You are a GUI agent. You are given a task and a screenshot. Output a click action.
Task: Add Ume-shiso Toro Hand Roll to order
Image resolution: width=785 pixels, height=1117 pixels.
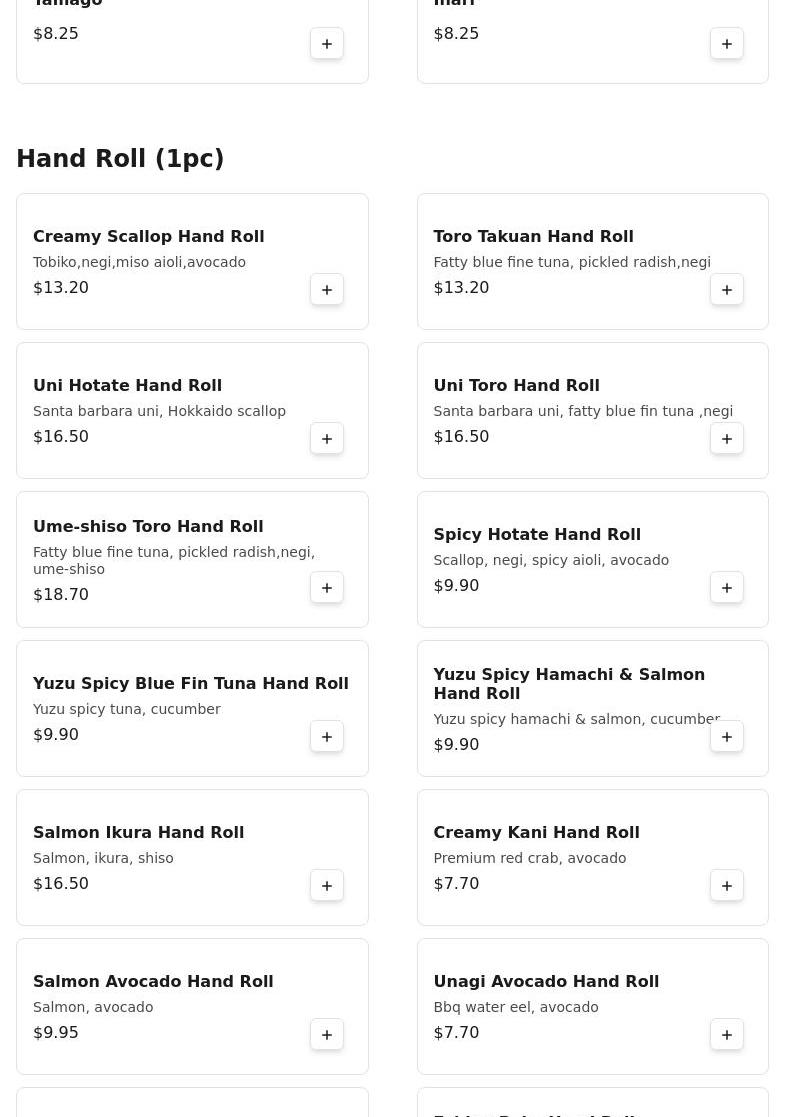327,588
